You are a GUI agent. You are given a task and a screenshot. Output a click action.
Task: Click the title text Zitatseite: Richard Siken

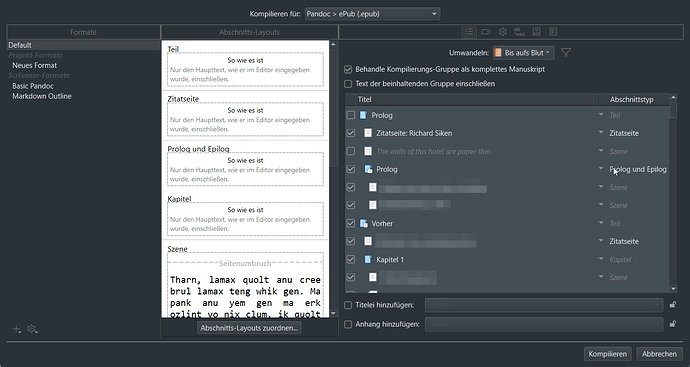point(414,133)
